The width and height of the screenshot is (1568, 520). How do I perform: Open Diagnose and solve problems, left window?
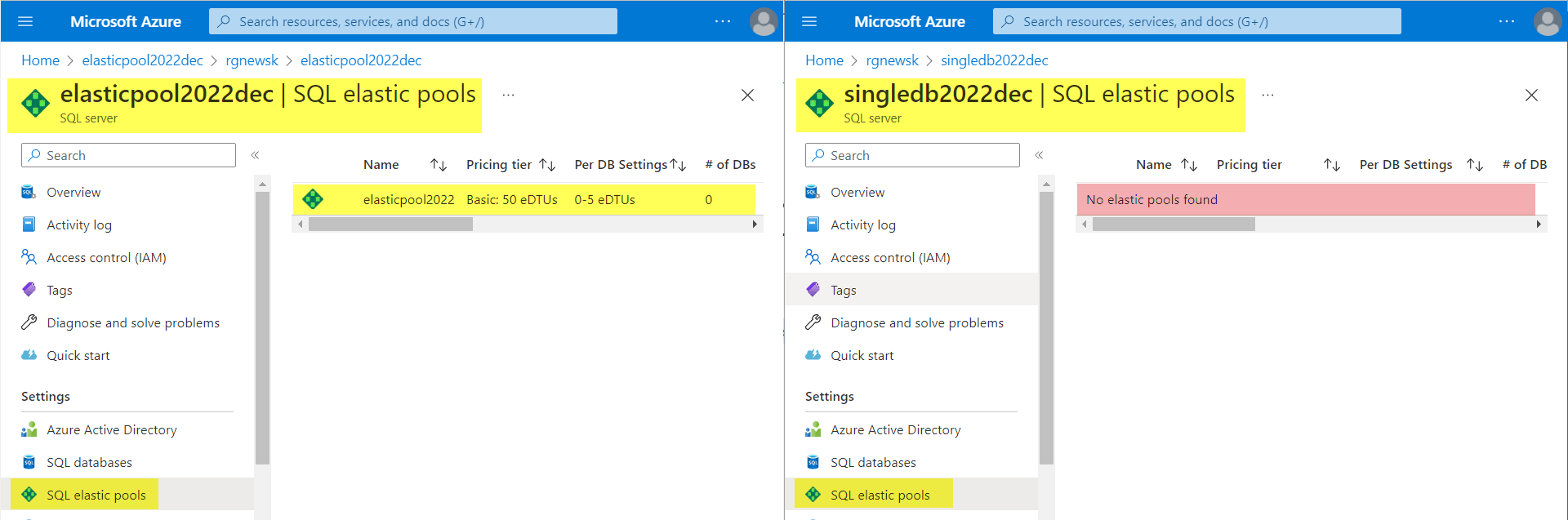(131, 322)
